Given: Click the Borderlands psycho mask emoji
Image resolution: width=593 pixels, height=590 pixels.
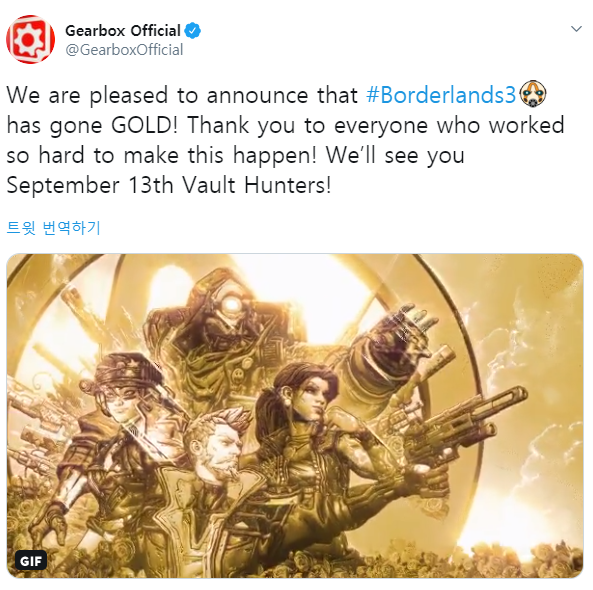Looking at the screenshot, I should [533, 94].
